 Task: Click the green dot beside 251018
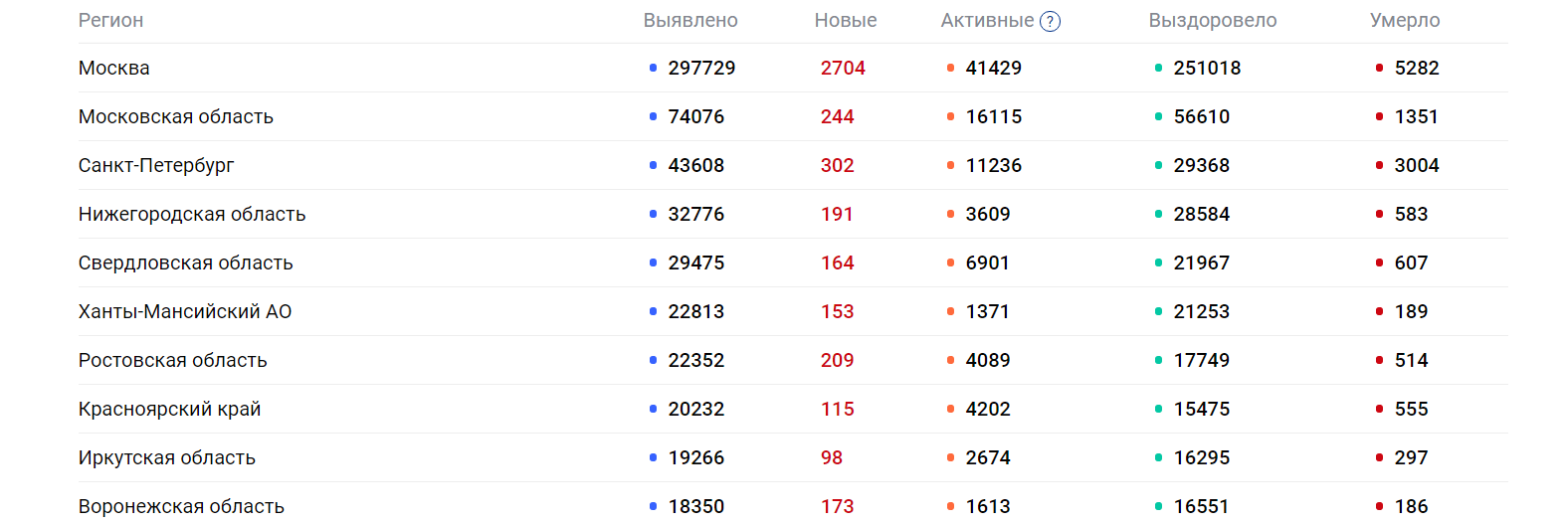click(1158, 69)
